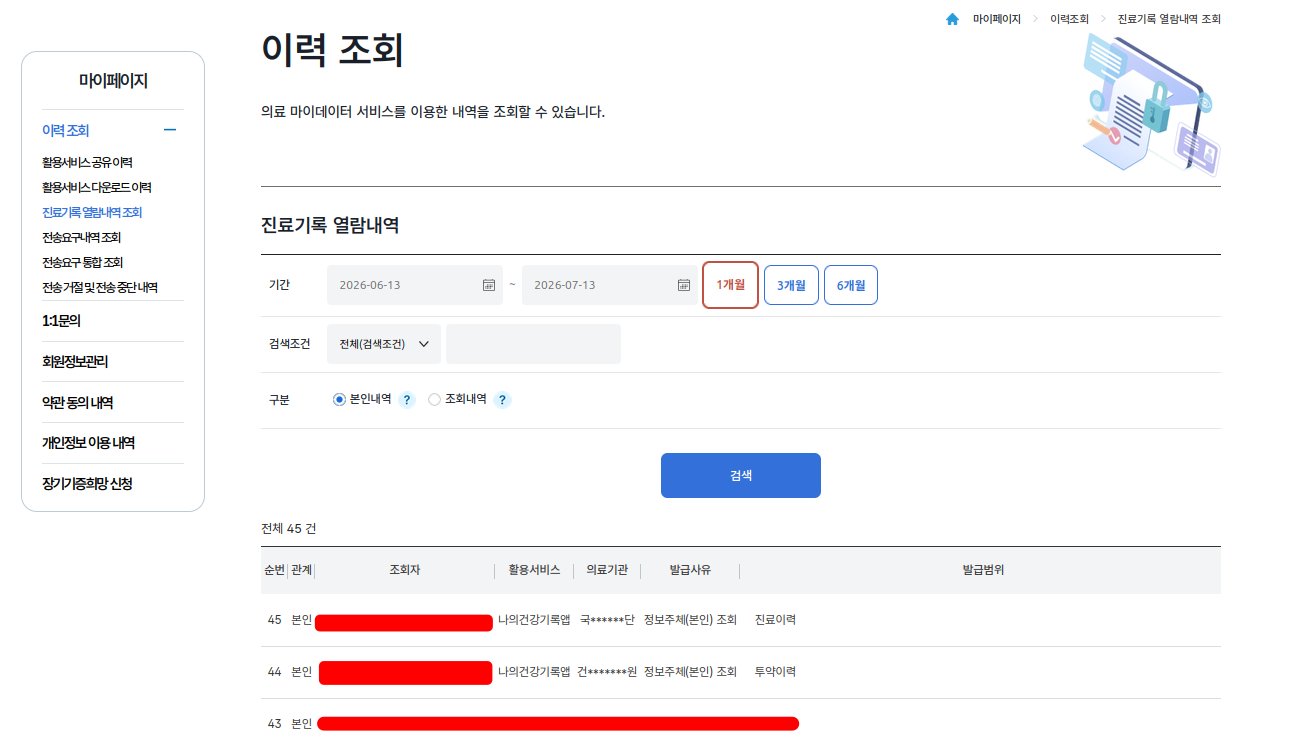Go to 장기기증희망 신청 menu
This screenshot has height=737, width=1301.
tap(87, 484)
